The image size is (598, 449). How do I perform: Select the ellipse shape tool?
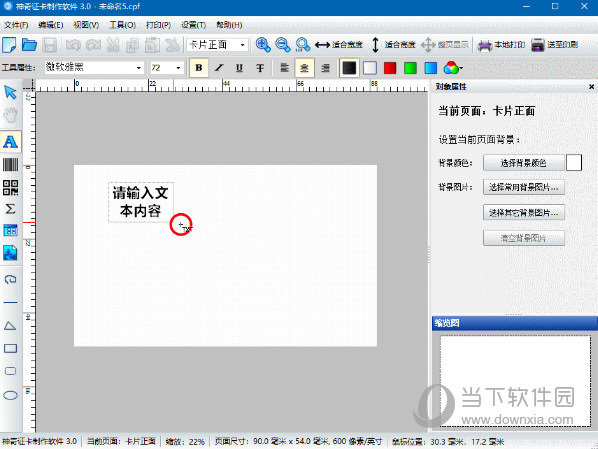(x=10, y=395)
